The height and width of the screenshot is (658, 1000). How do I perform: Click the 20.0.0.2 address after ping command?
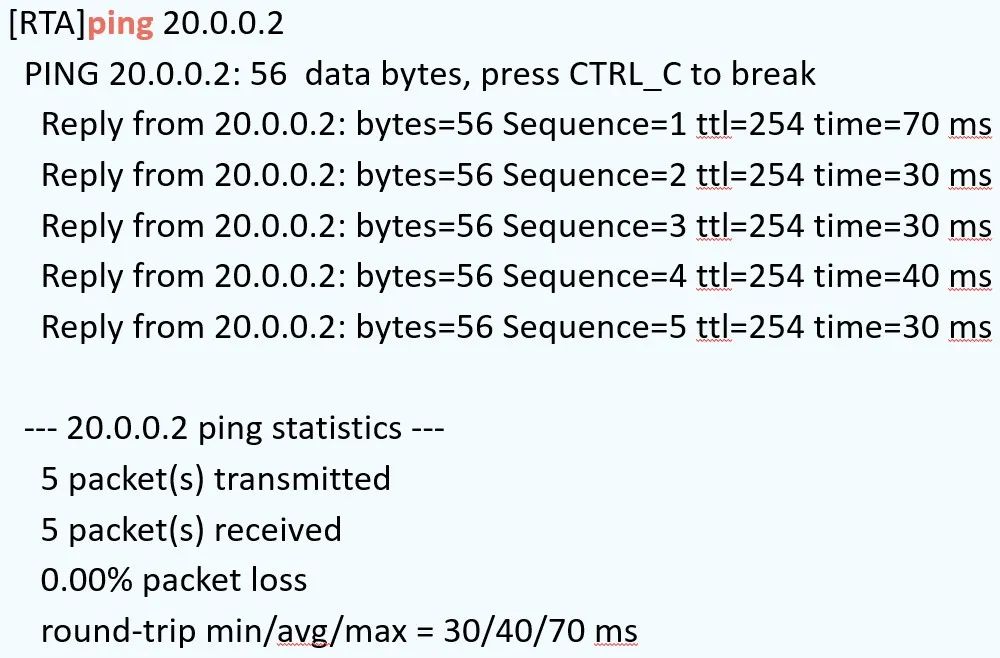223,24
